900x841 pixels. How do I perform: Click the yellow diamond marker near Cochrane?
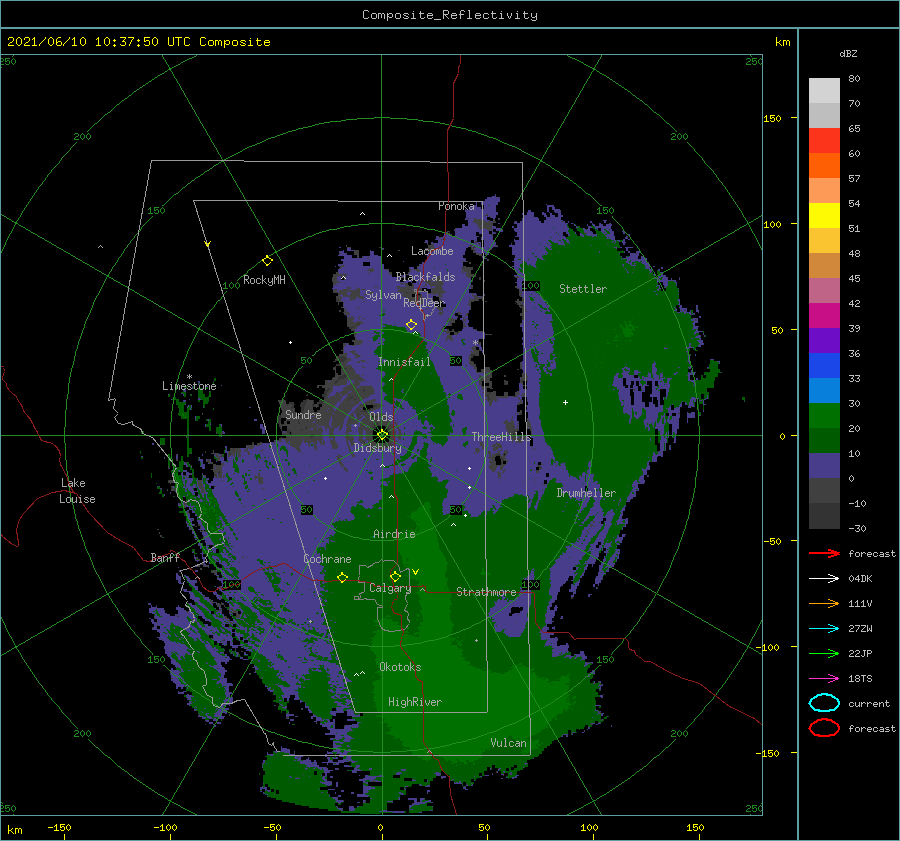342,577
